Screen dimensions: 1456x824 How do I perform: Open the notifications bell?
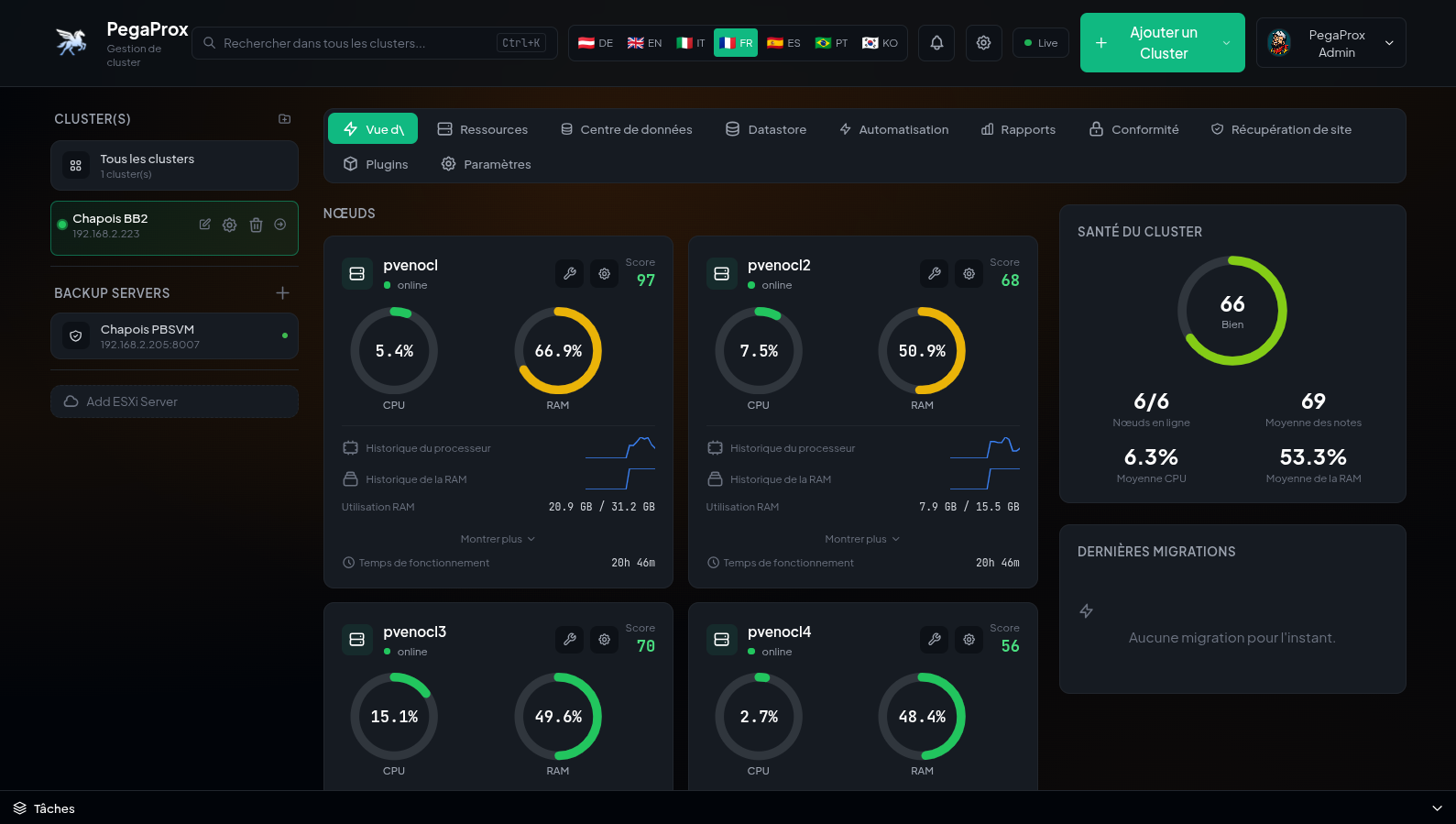[x=936, y=43]
